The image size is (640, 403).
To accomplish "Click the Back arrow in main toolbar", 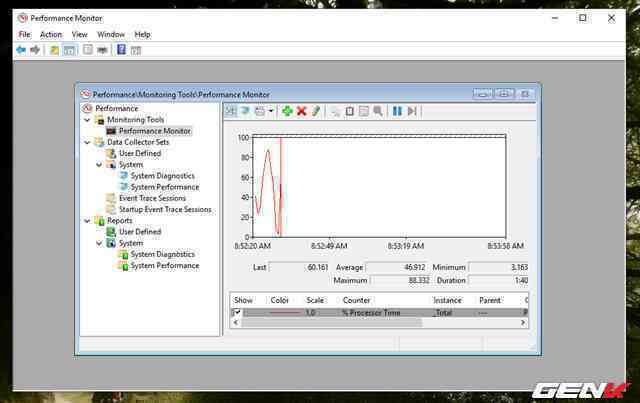I will point(21,50).
